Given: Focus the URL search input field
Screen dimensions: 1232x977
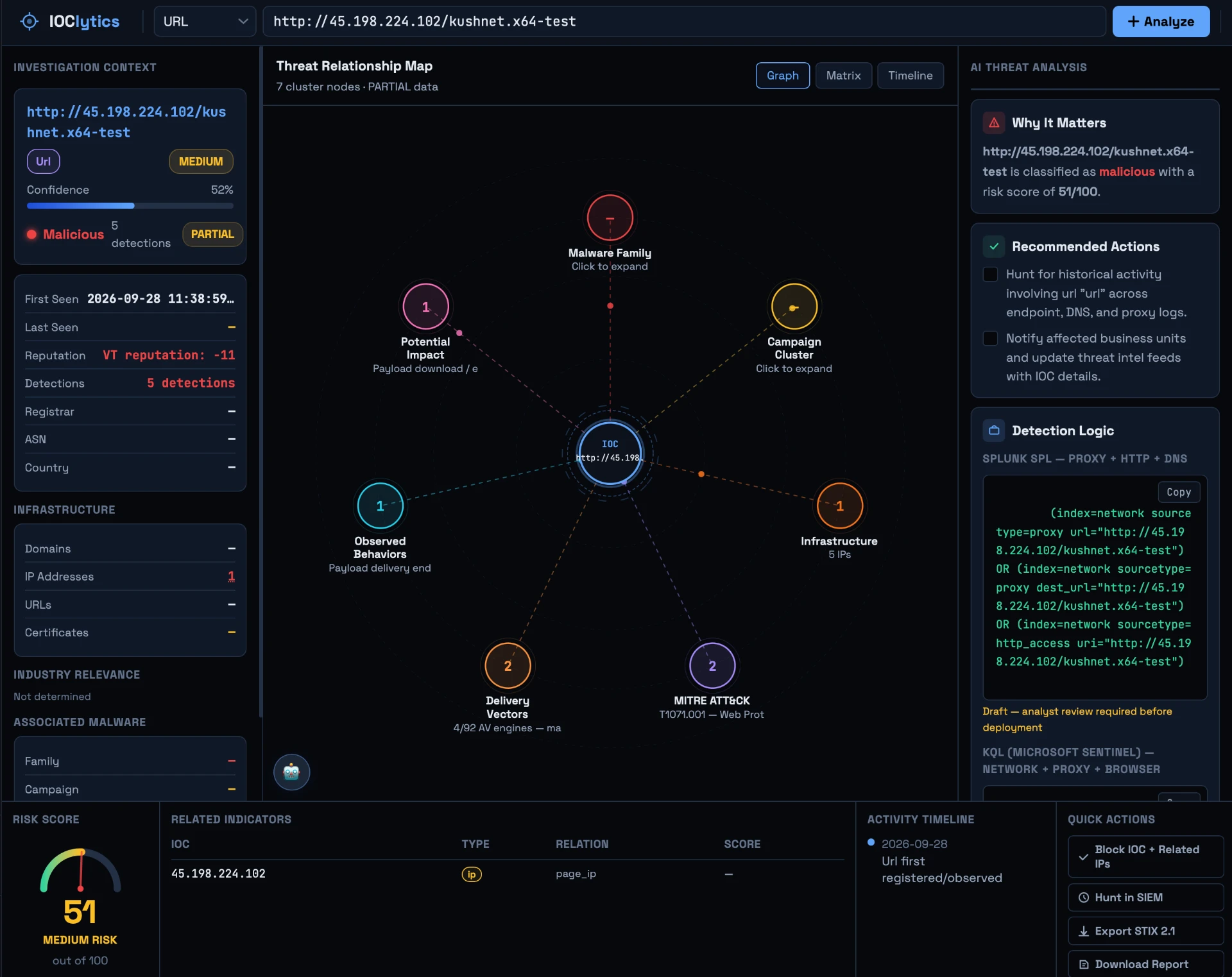Looking at the screenshot, I should point(684,21).
